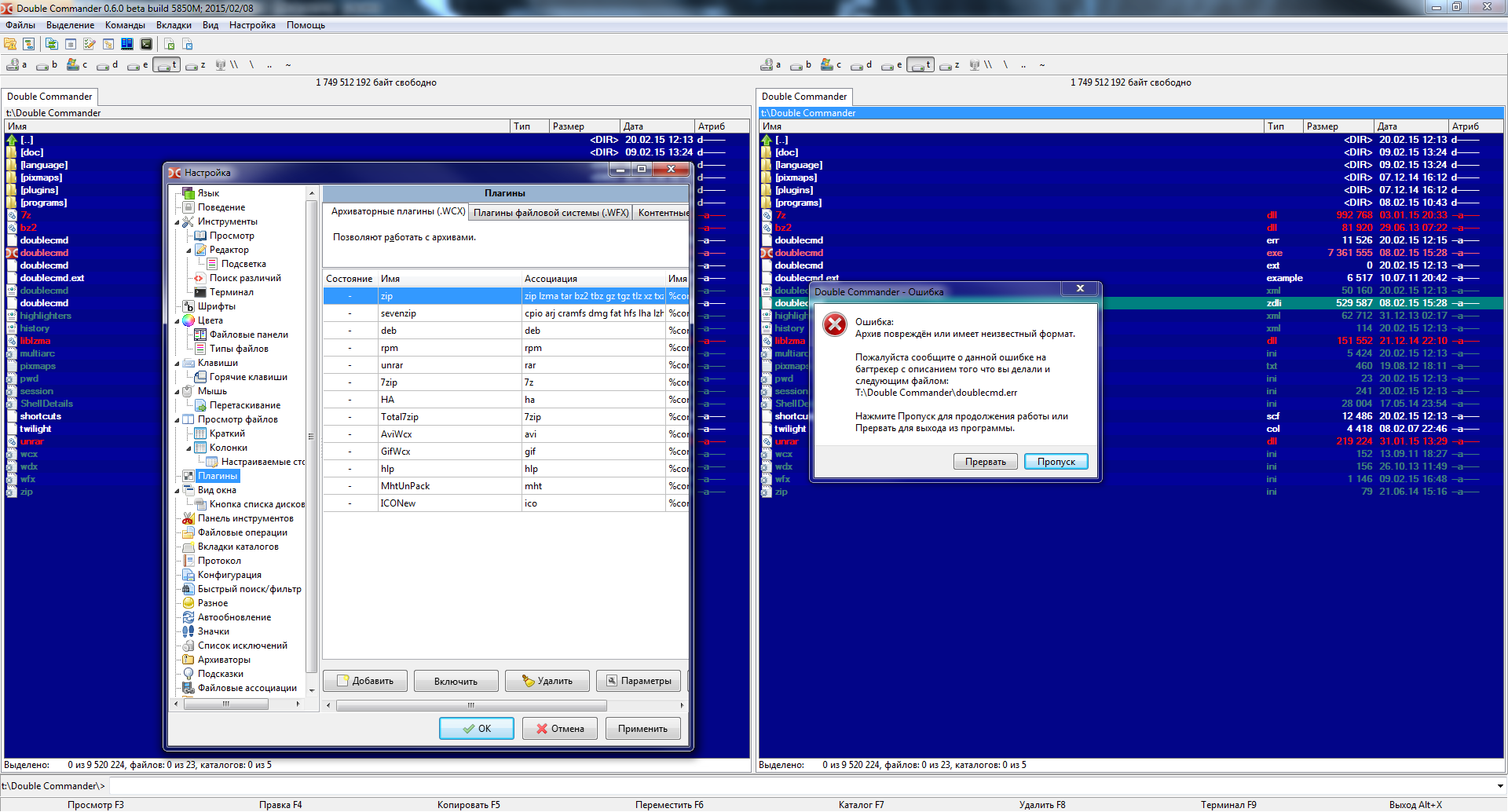Click the blue dual-panel toolbar icon
This screenshot has height=812, width=1508.
(x=127, y=44)
